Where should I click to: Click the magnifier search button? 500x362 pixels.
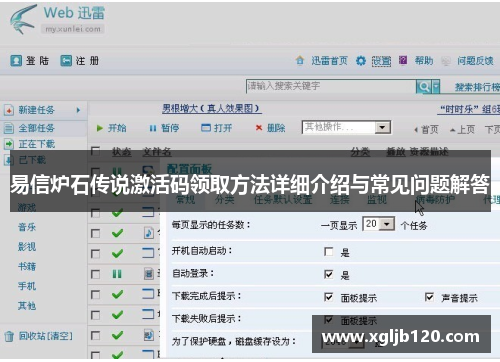[x=423, y=87]
